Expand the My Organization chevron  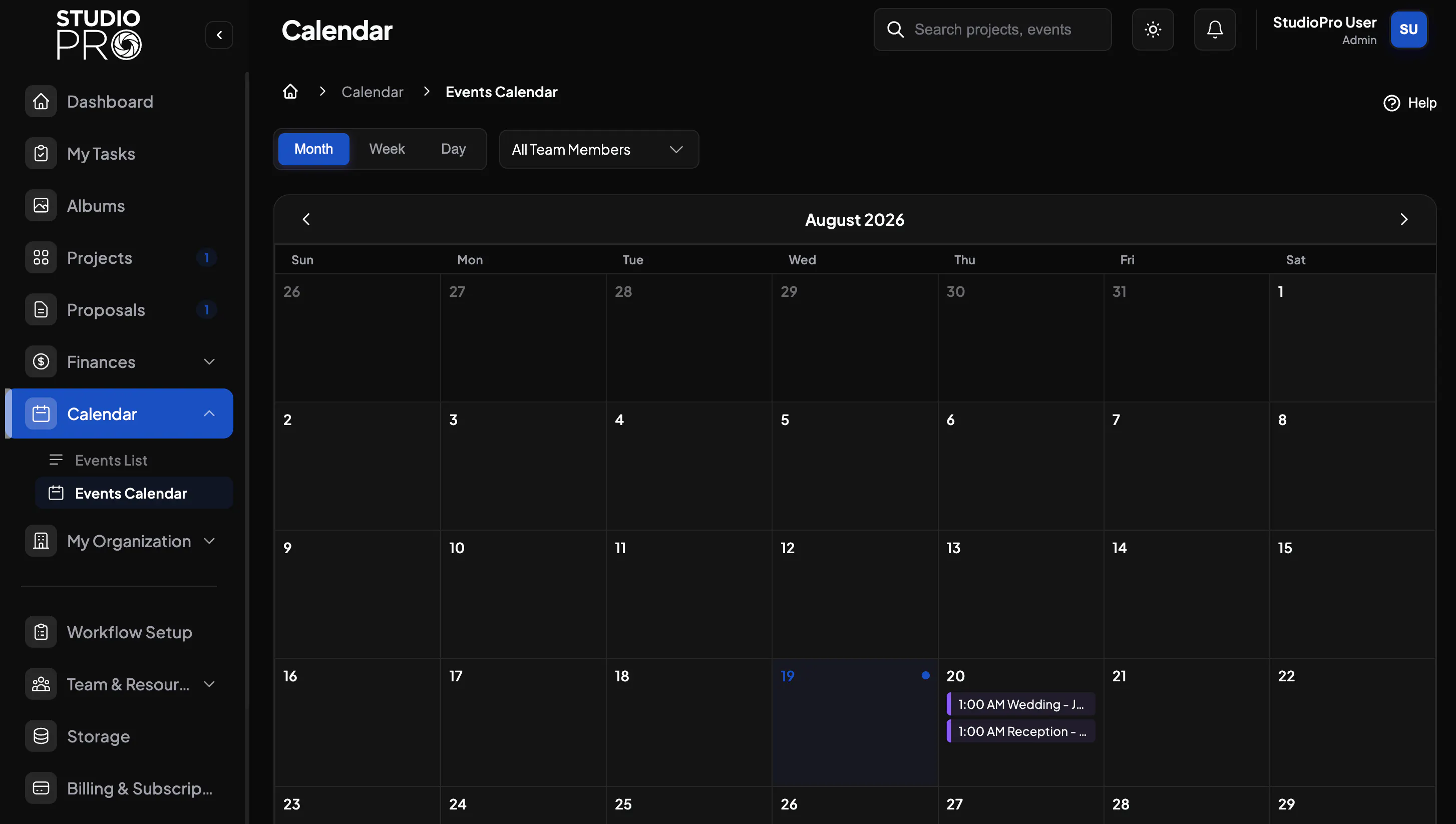point(209,541)
